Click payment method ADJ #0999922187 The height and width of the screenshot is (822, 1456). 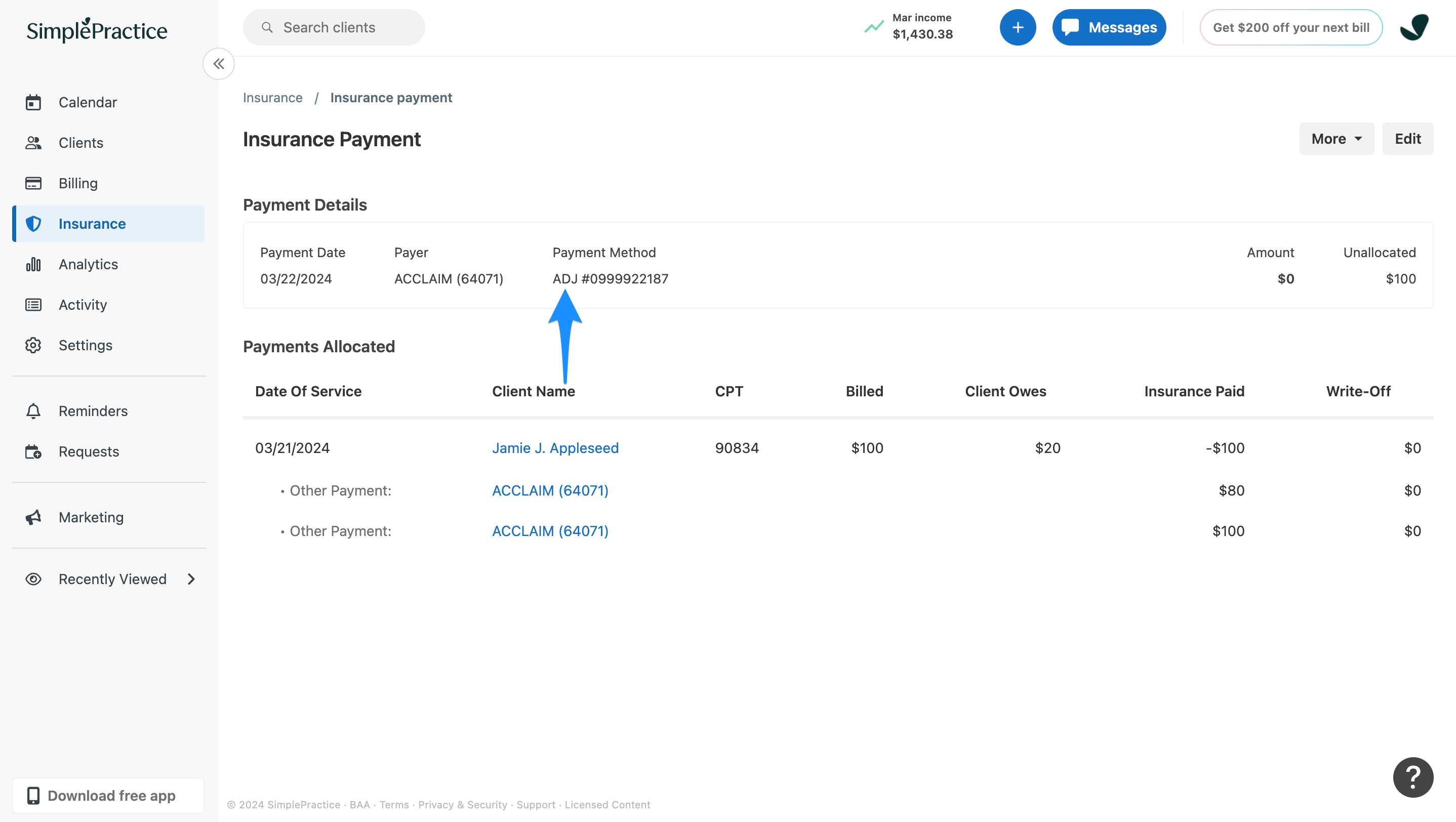(611, 278)
